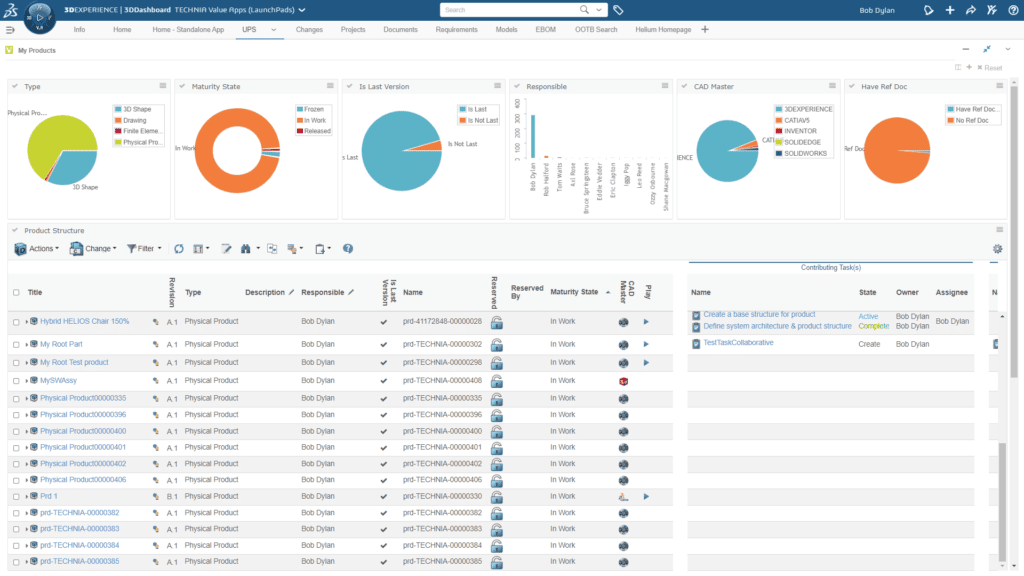Click the edit pencil in the Description column header

[x=291, y=293]
